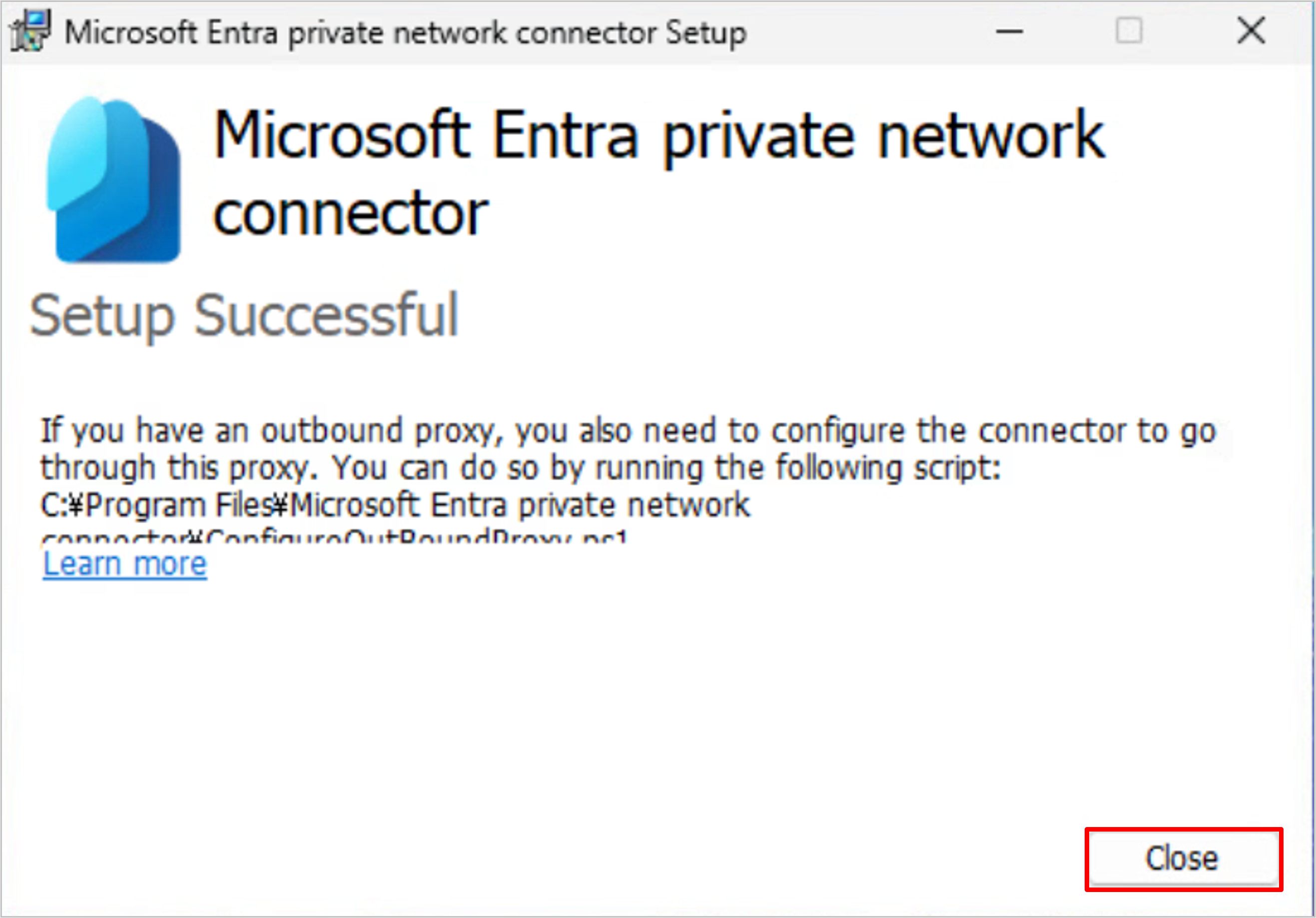Click the line starting "If you have an outbound proxy"
This screenshot has width=1316, height=918.
coord(628,431)
